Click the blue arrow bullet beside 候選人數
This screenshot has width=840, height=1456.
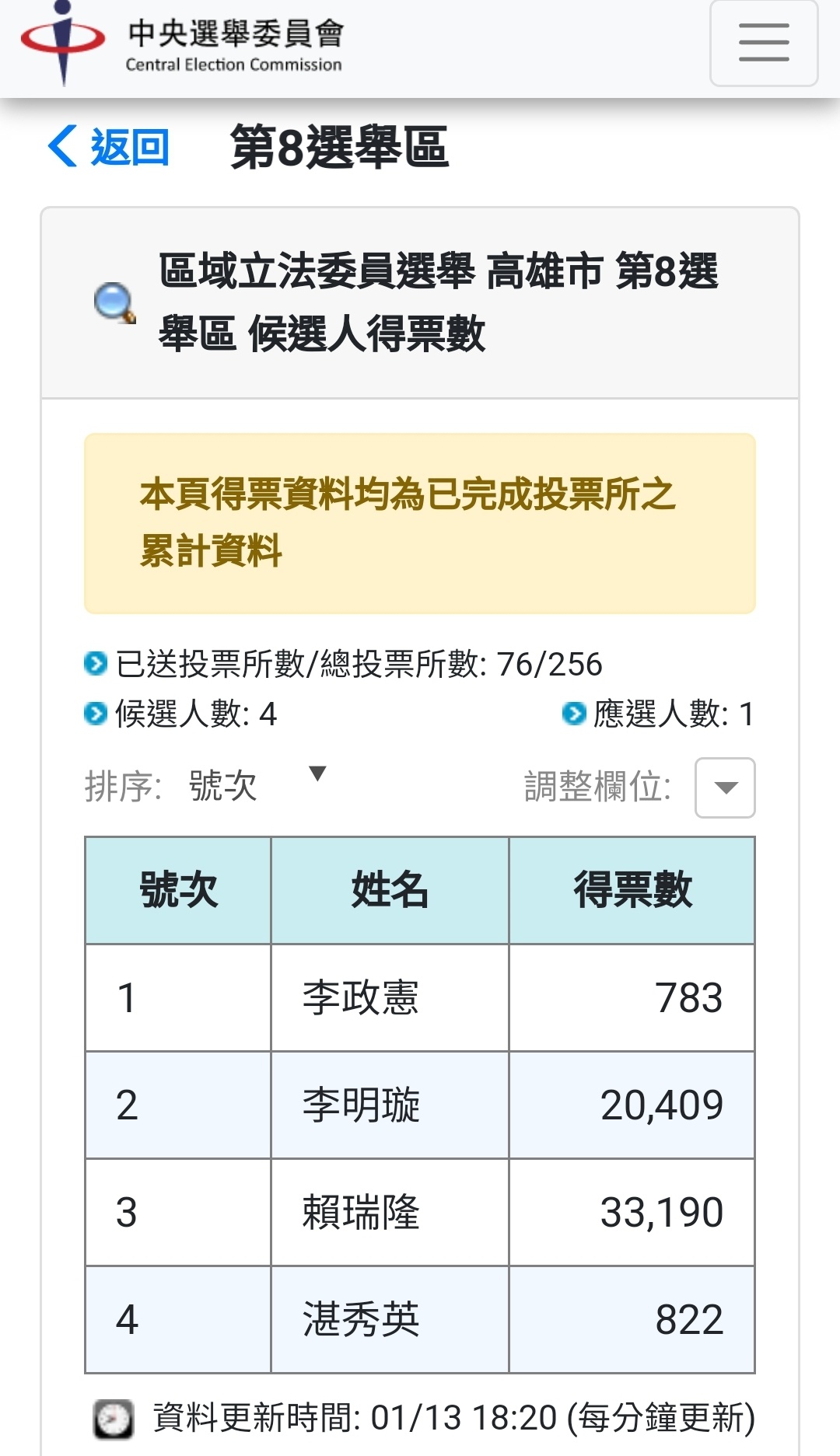click(x=95, y=713)
